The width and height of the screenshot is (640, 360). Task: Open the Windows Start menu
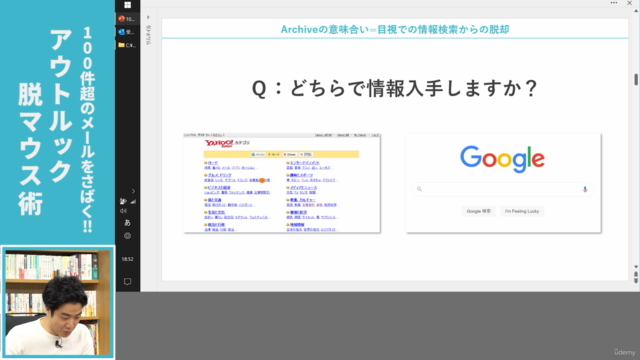[127, 5]
